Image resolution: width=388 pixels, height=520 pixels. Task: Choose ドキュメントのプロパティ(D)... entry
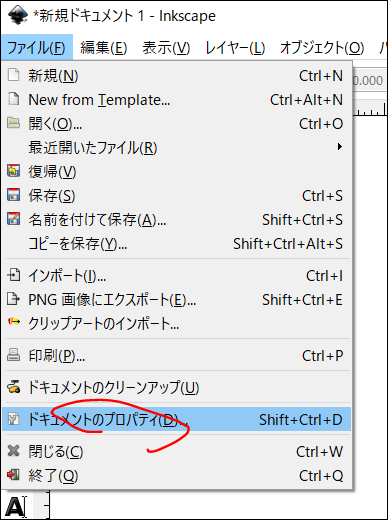(x=177, y=419)
